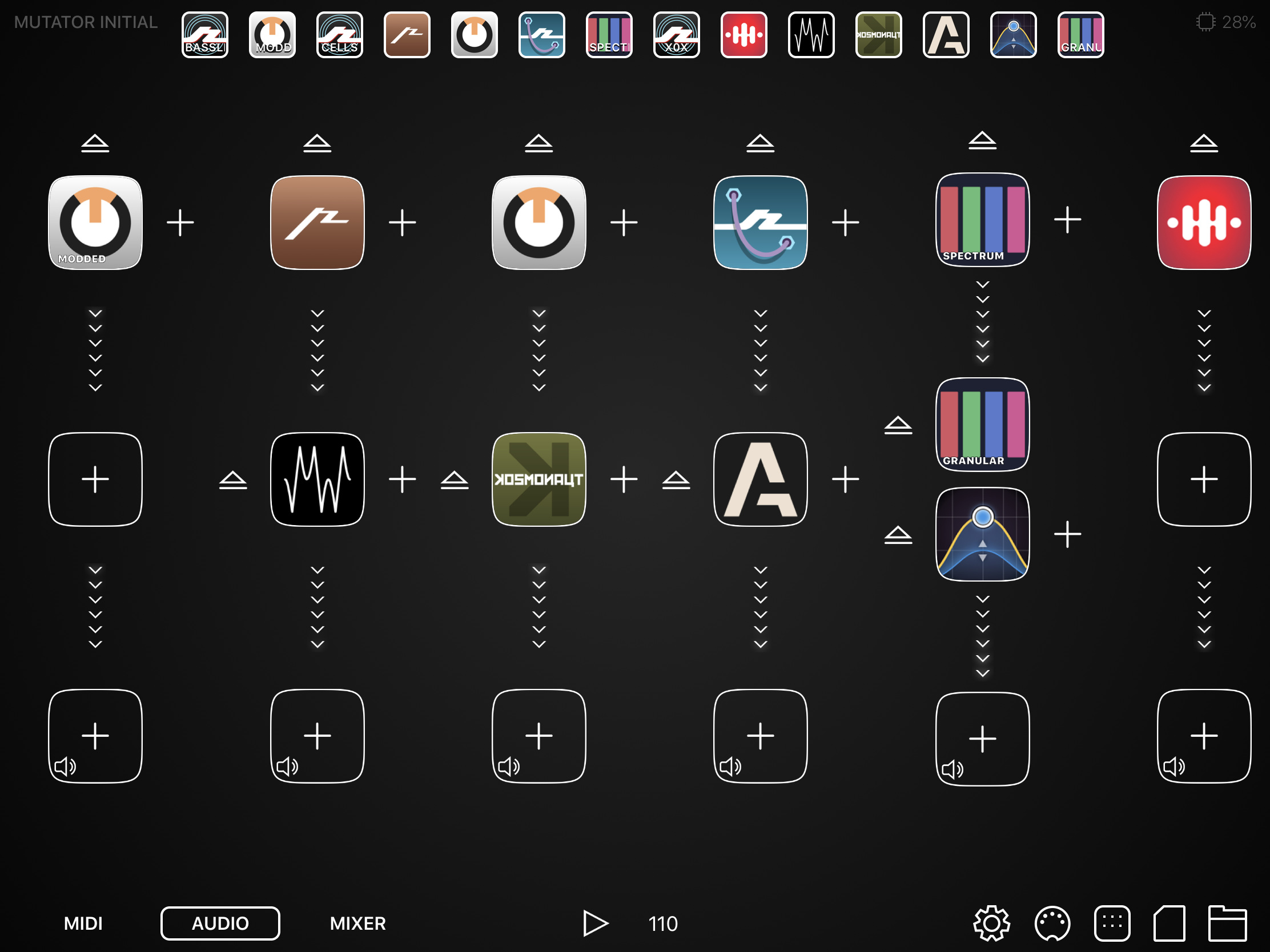Image resolution: width=1270 pixels, height=952 pixels.
Task: Open the BASSLI plugin in the top bar
Action: click(205, 35)
